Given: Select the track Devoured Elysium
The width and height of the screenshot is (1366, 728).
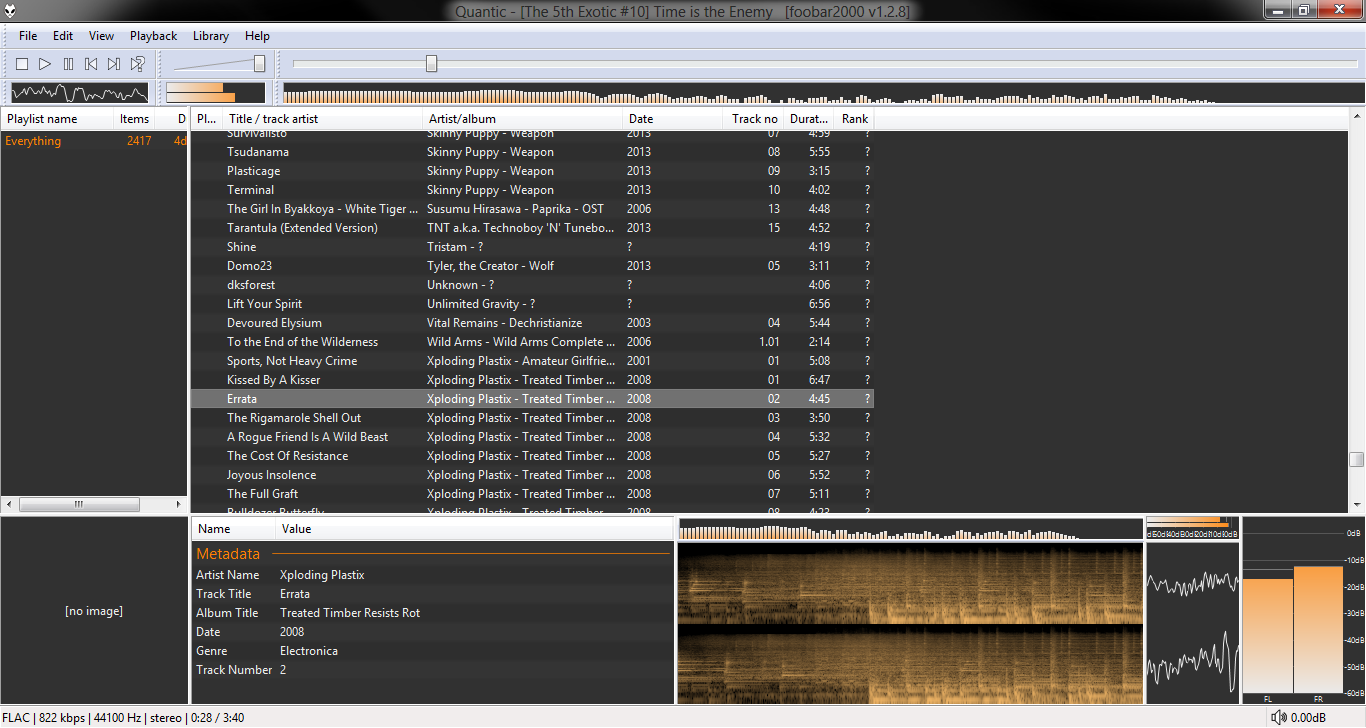Looking at the screenshot, I should [532, 323].
